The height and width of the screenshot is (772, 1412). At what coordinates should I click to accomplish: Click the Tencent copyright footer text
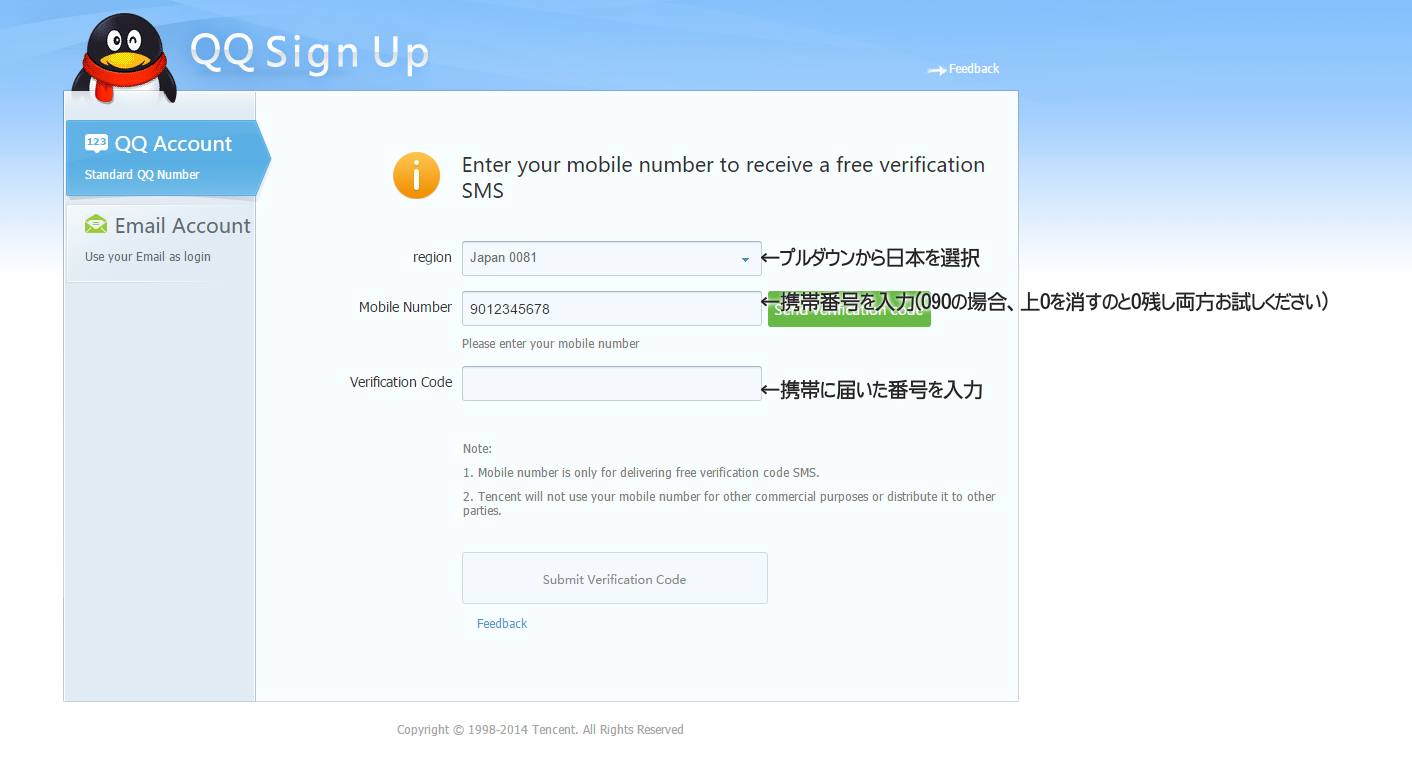[540, 730]
